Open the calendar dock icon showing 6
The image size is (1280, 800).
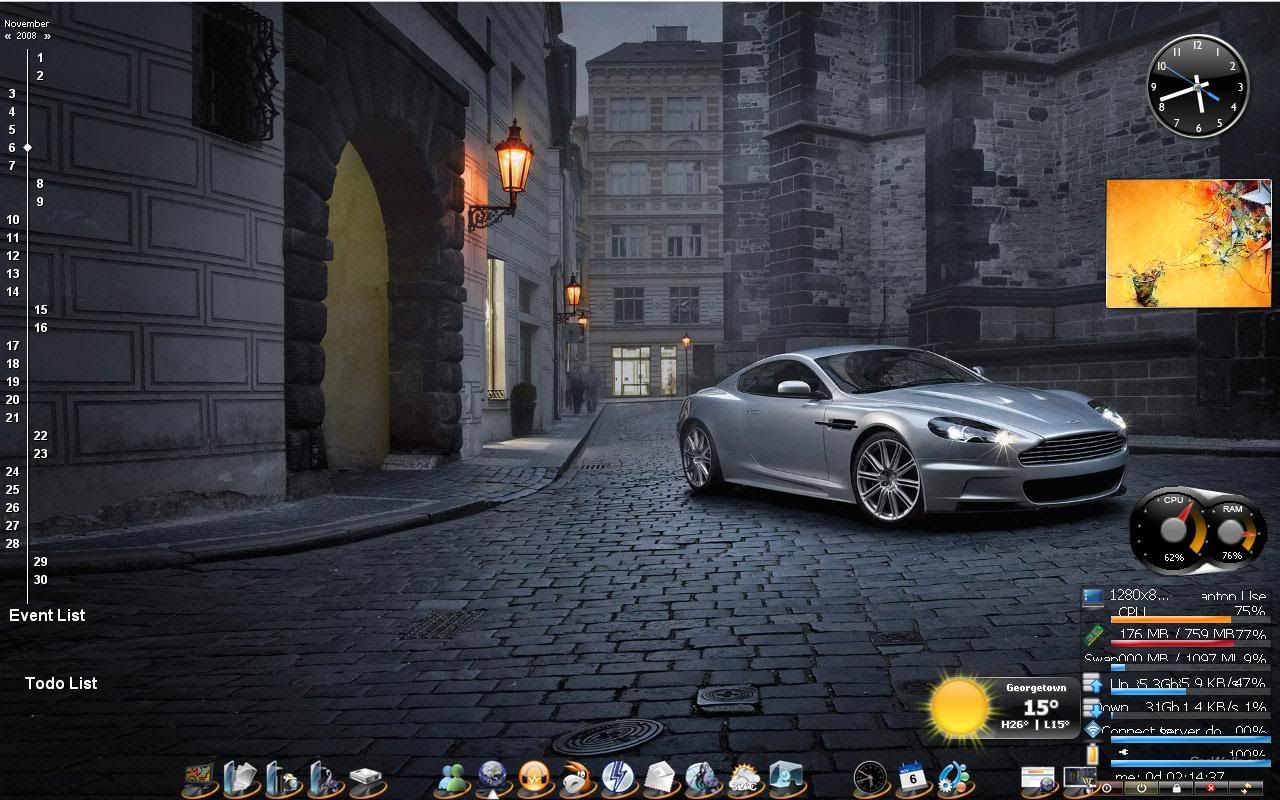(x=911, y=777)
